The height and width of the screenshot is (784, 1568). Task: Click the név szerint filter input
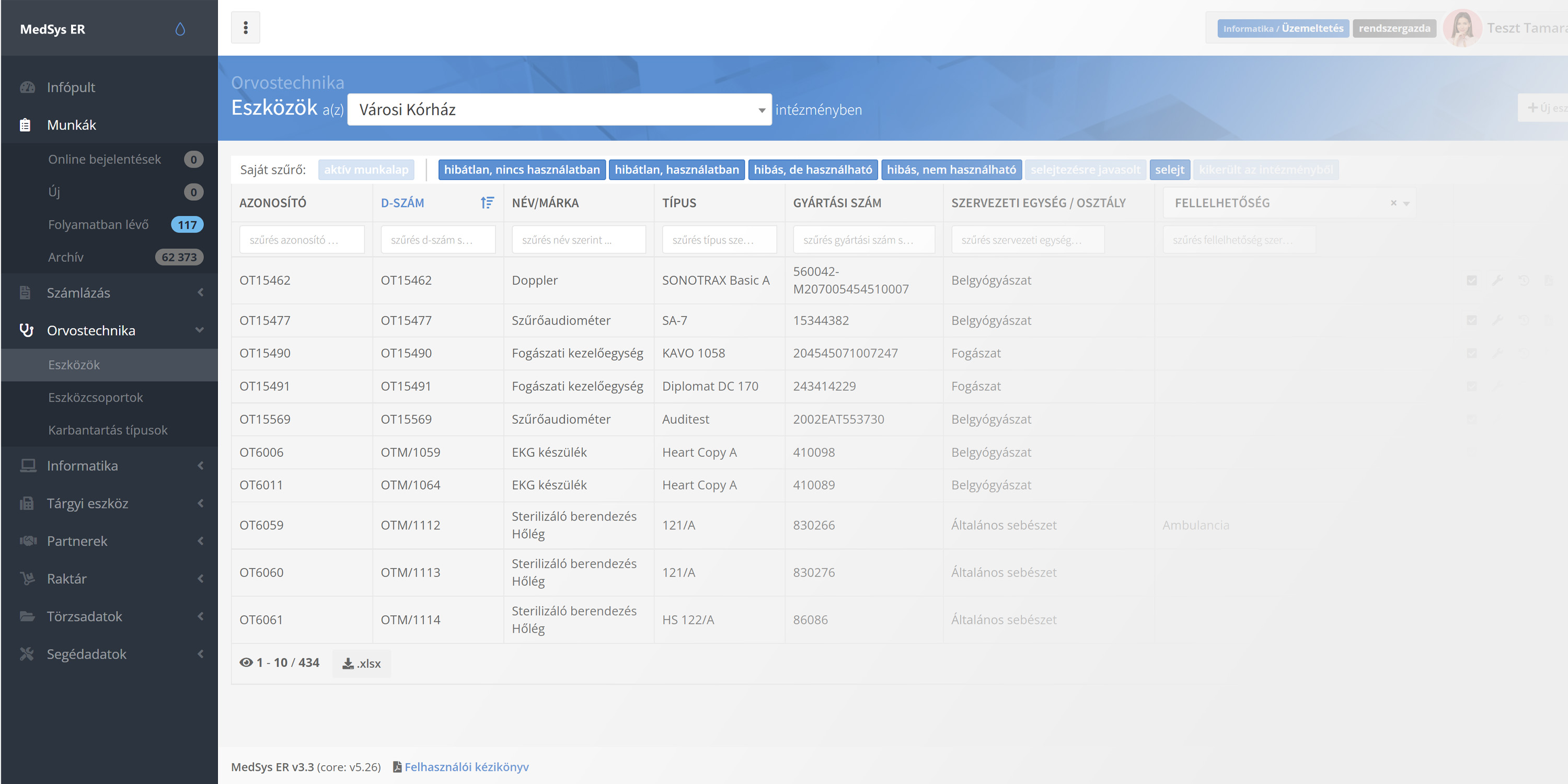[x=578, y=240]
